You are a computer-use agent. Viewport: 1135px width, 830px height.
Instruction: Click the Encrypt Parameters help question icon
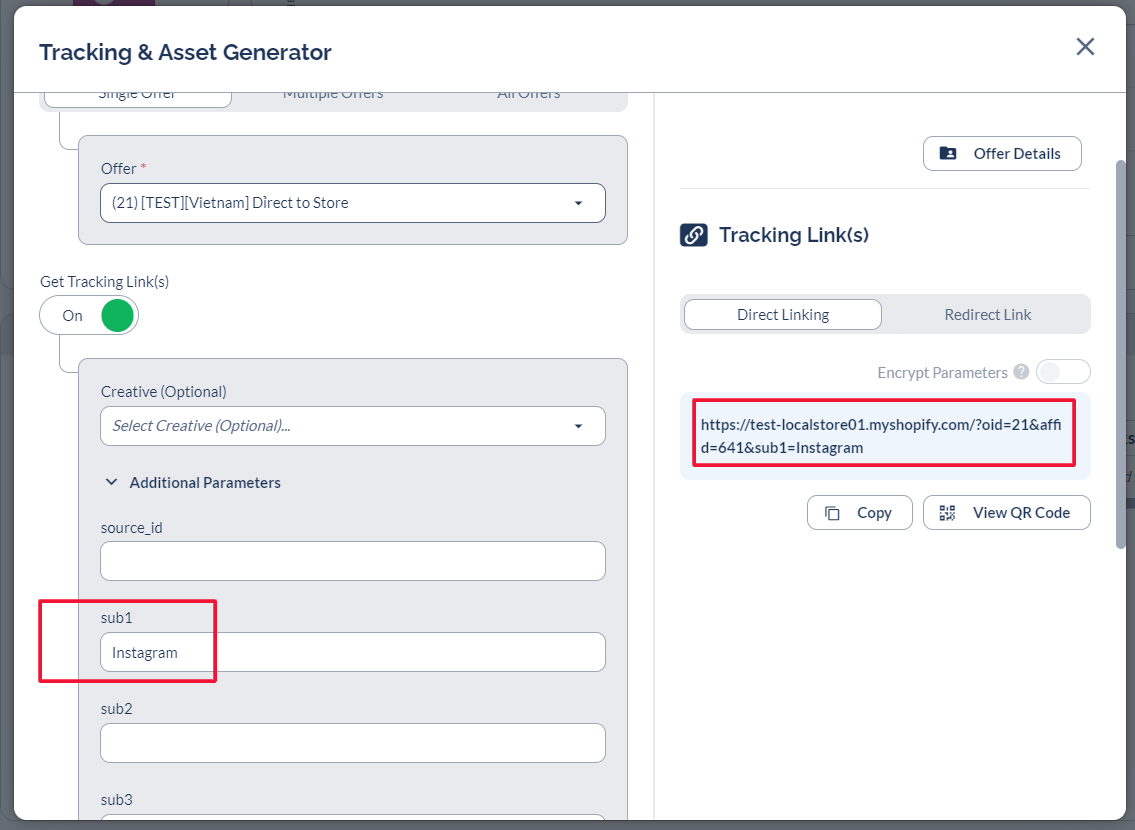1021,372
